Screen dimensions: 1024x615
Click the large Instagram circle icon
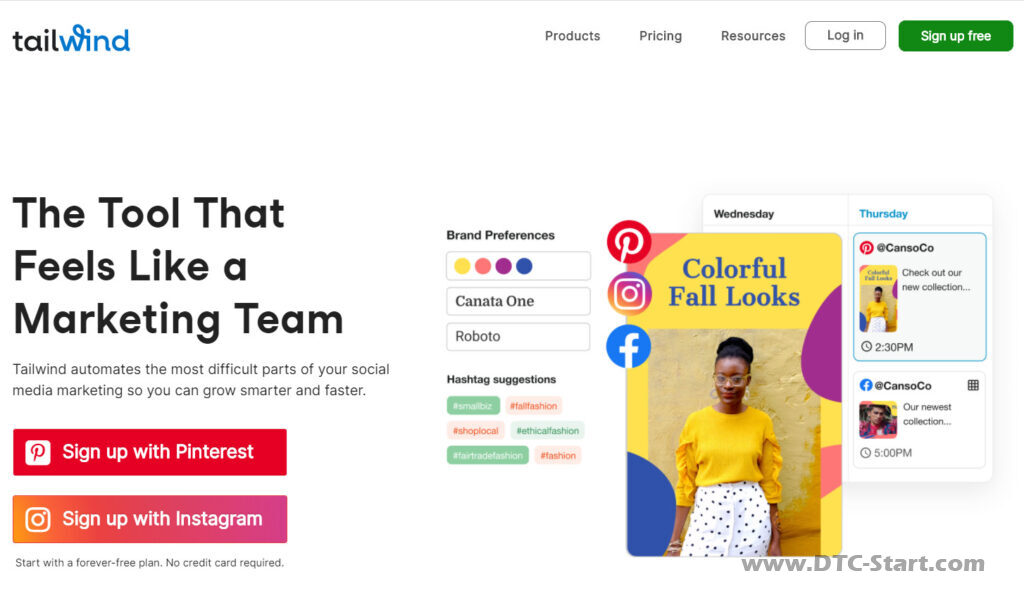630,294
